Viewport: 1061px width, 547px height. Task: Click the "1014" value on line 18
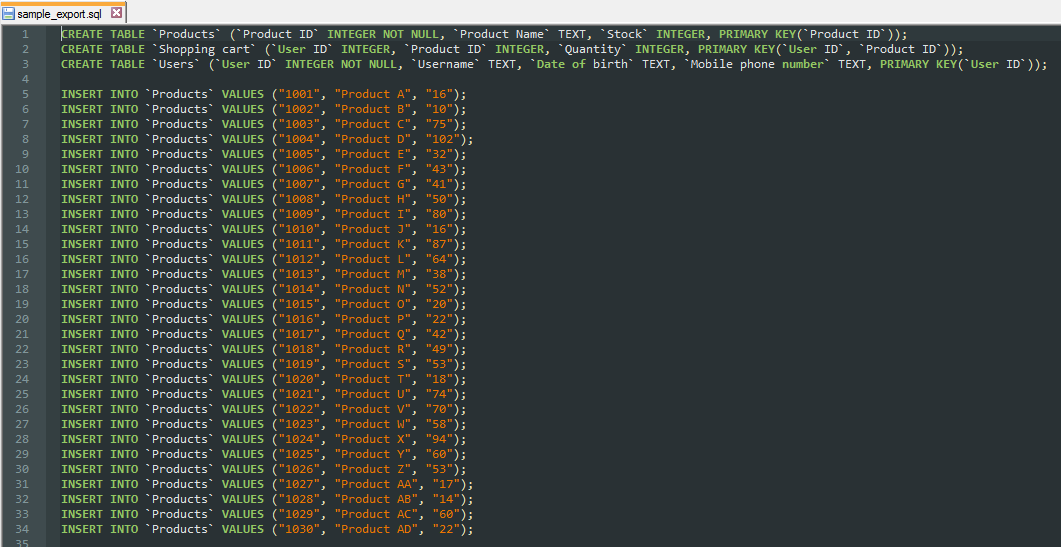click(300, 289)
